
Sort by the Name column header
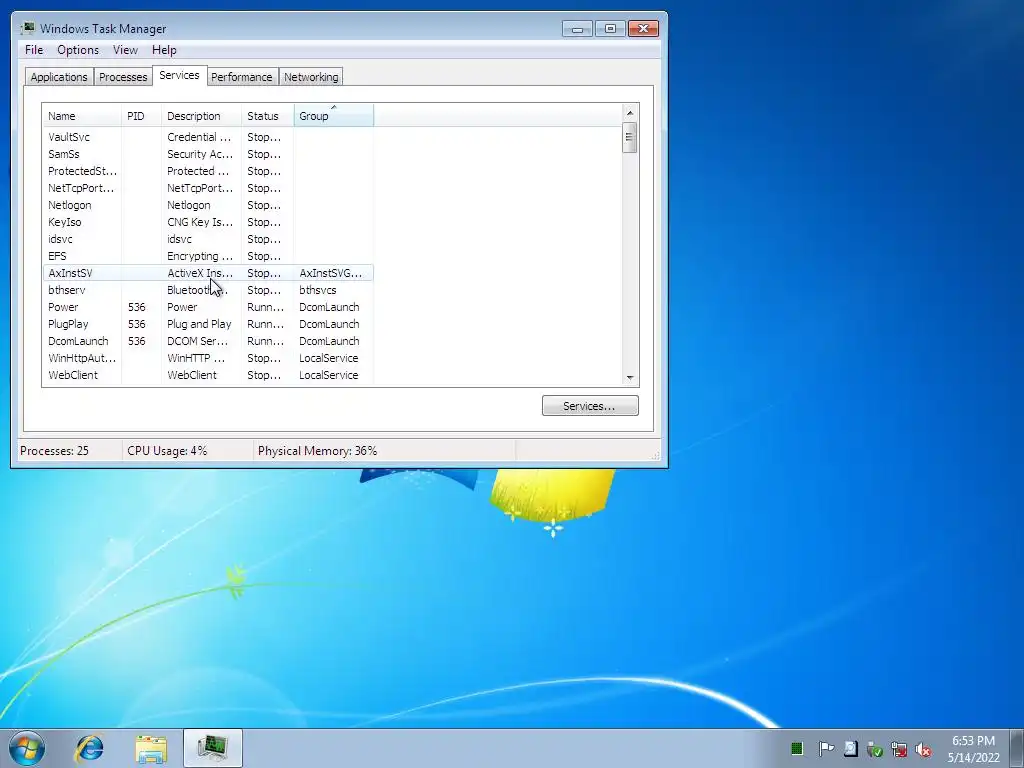coord(82,116)
